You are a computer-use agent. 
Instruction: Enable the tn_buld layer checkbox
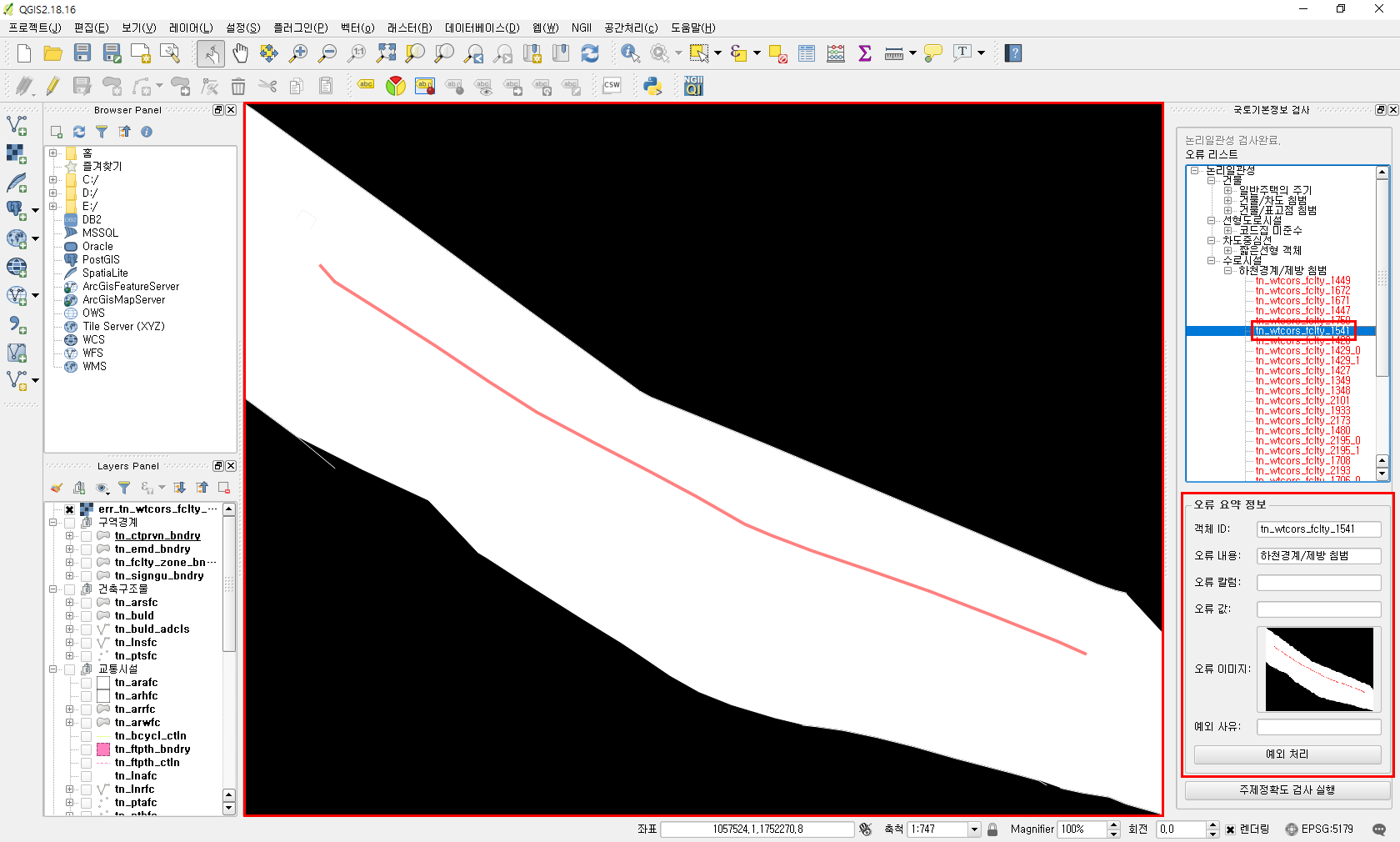click(x=87, y=616)
